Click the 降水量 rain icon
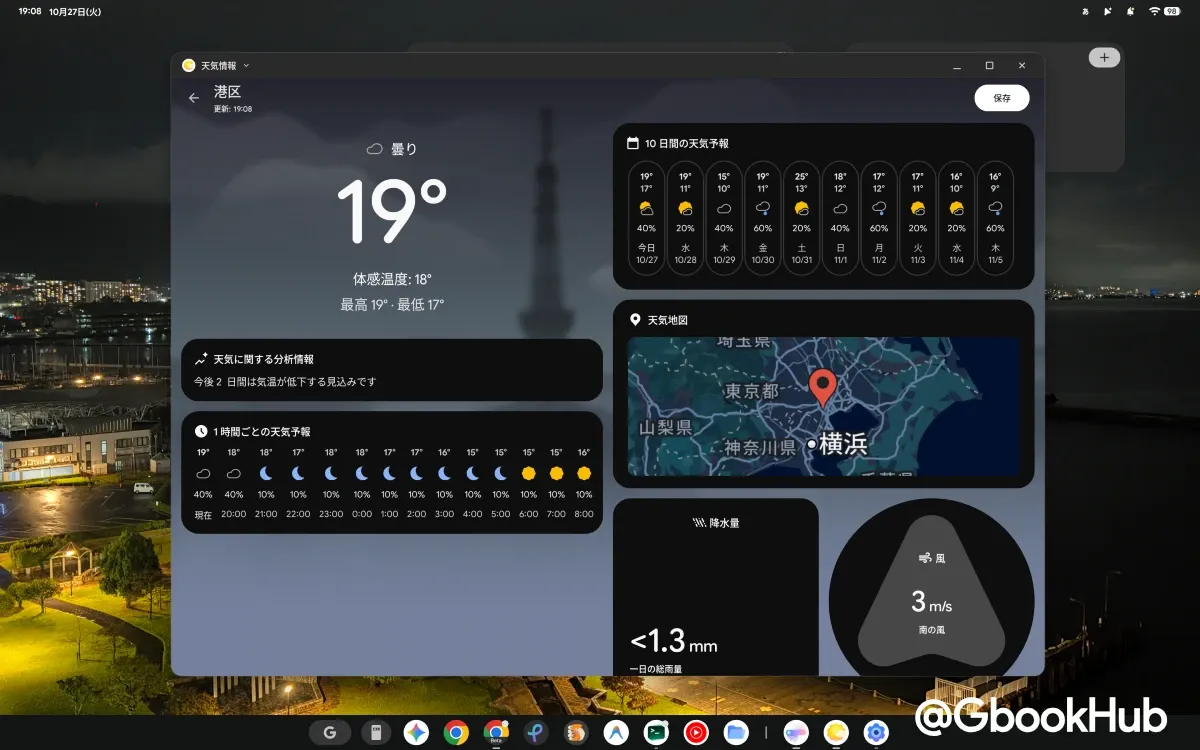This screenshot has height=750, width=1200. coord(700,522)
